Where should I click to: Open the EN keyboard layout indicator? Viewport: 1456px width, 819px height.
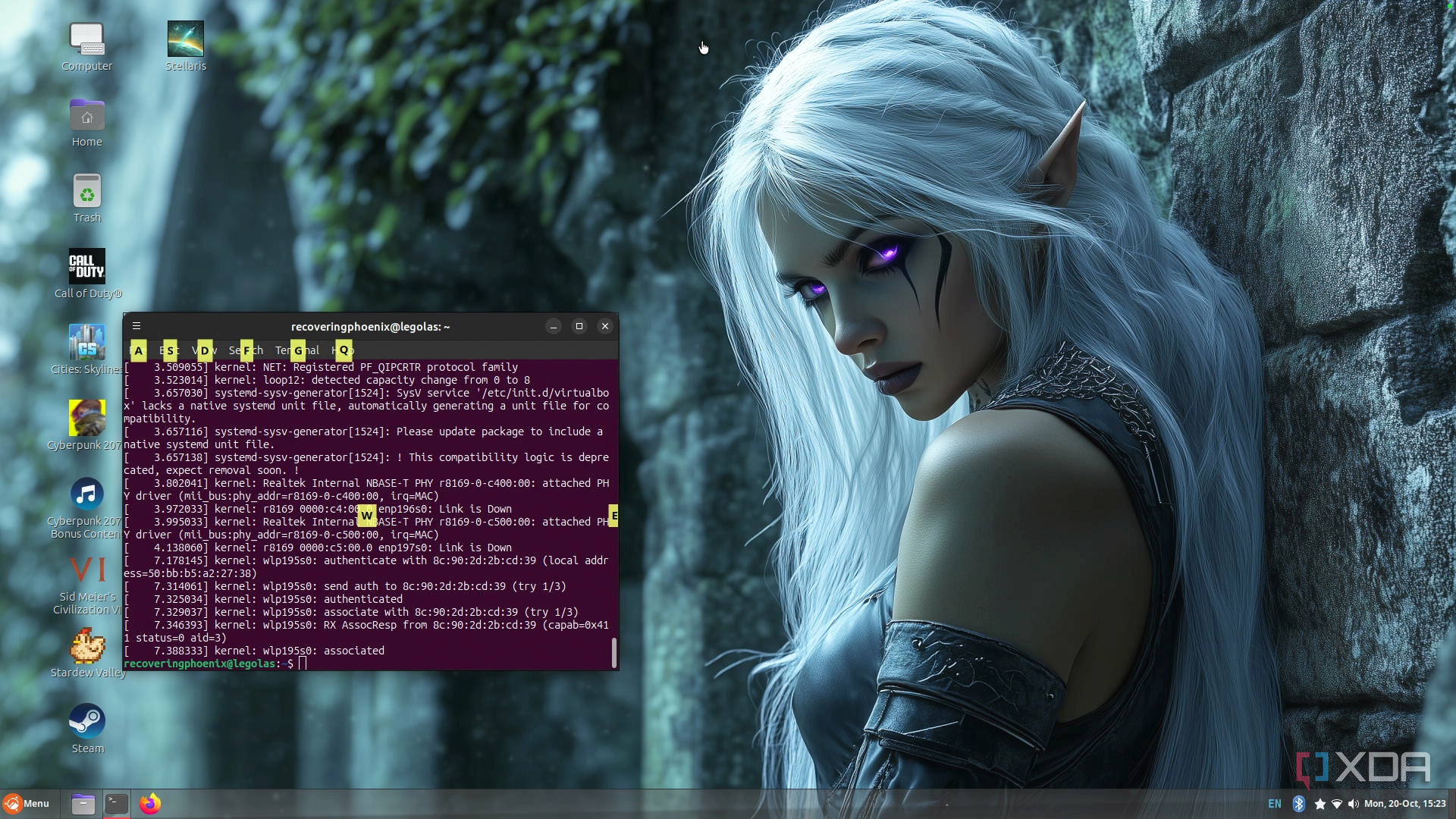(x=1275, y=804)
